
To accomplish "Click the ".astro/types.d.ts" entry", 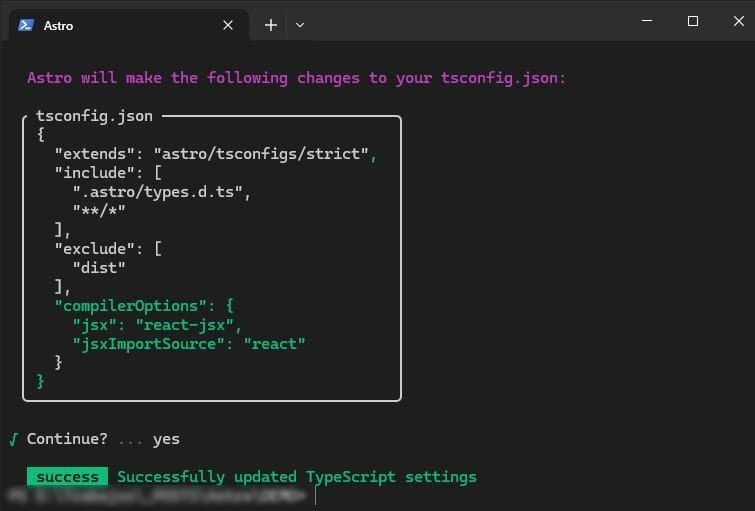I will [x=162, y=192].
